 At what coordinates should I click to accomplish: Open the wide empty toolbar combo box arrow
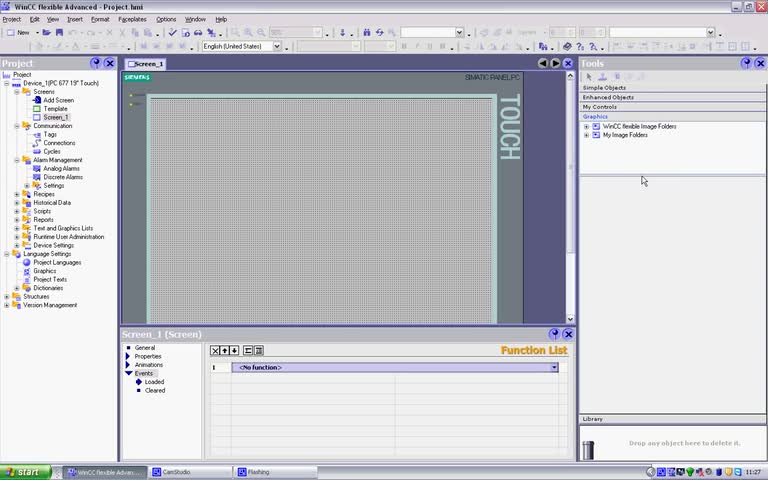click(x=711, y=32)
